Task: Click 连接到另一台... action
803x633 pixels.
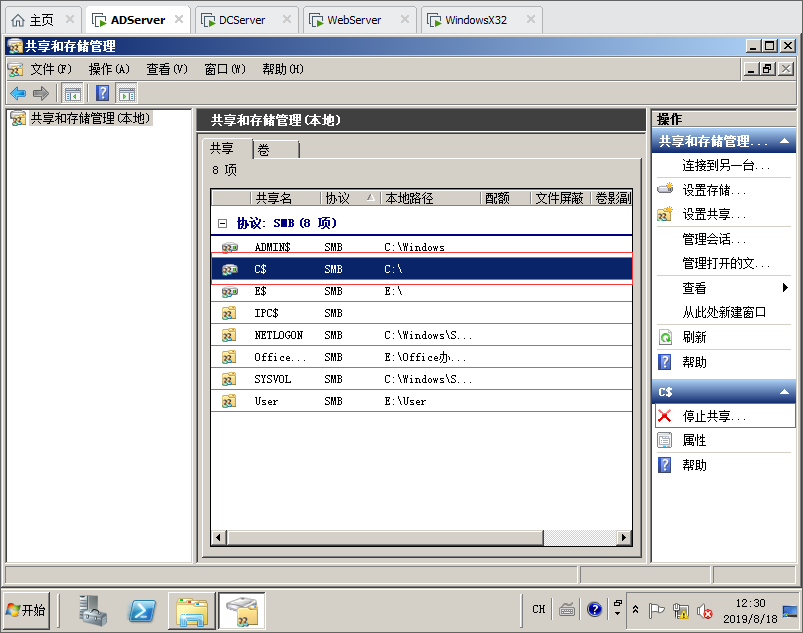Action: click(726, 165)
